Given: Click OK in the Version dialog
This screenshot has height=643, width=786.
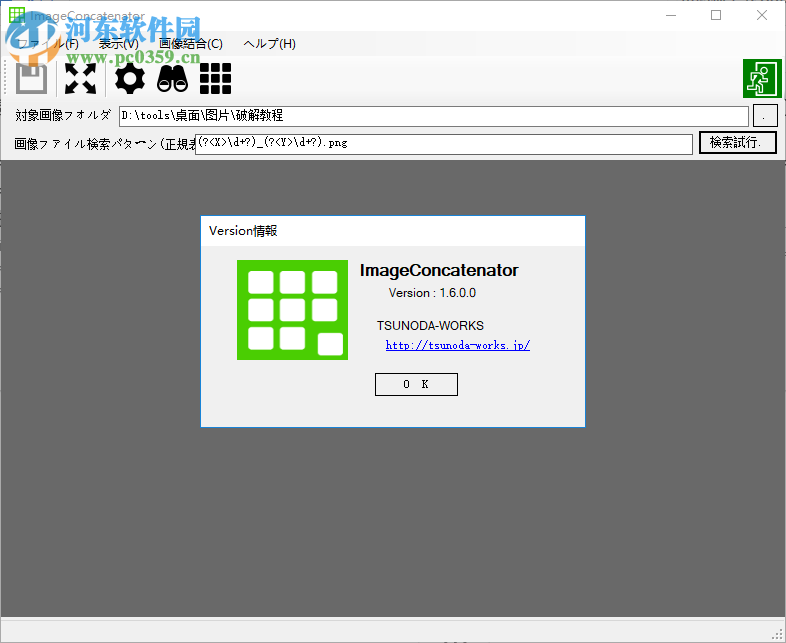Looking at the screenshot, I should click(x=416, y=384).
